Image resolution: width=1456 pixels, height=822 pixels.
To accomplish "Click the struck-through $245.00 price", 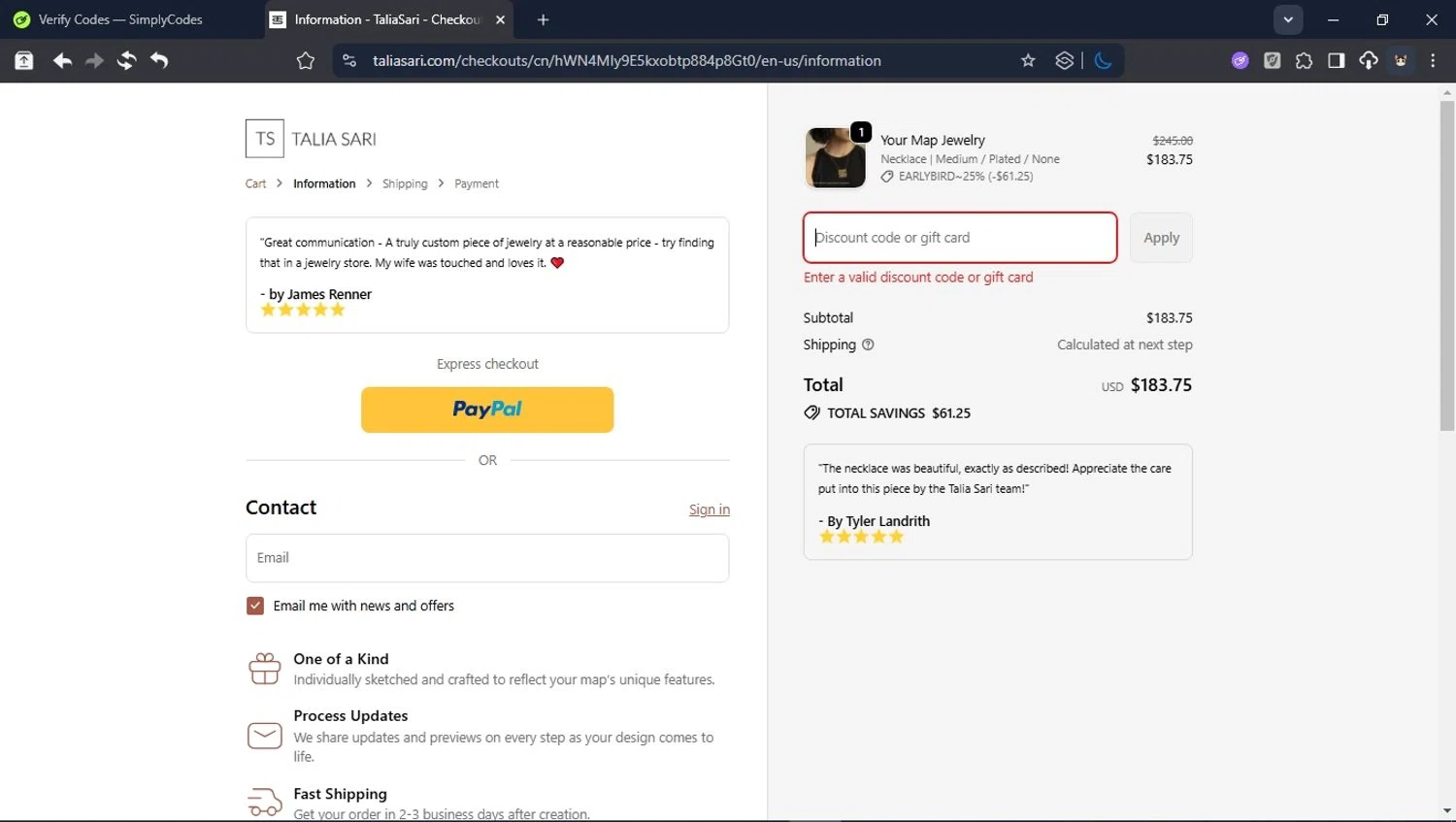I will [x=1173, y=141].
